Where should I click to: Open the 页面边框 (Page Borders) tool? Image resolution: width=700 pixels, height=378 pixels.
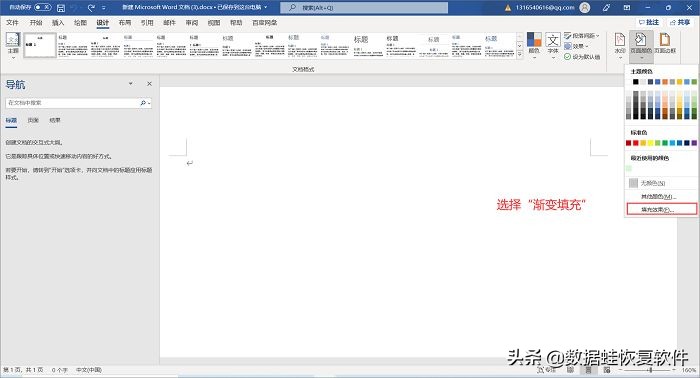(x=665, y=44)
